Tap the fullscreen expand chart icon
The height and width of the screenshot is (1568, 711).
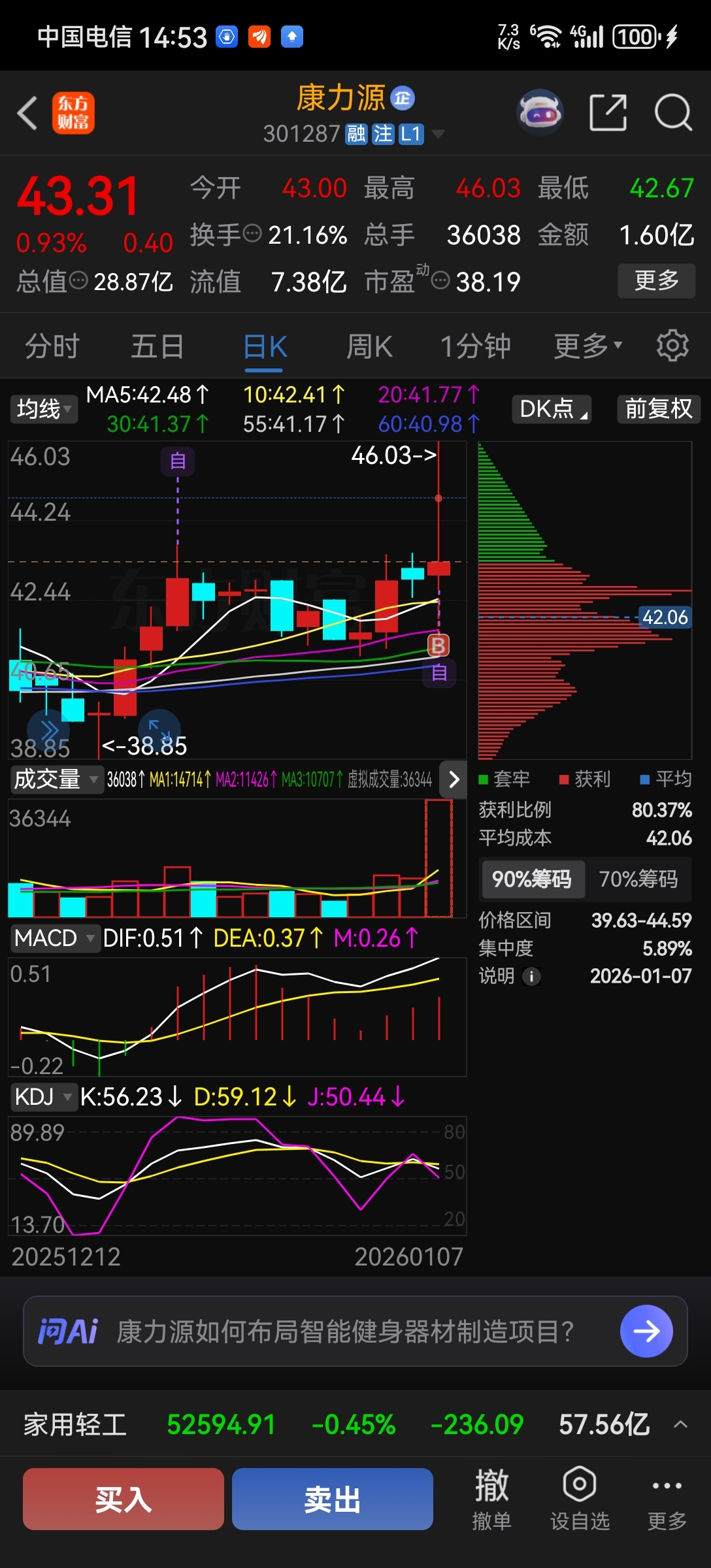click(159, 730)
